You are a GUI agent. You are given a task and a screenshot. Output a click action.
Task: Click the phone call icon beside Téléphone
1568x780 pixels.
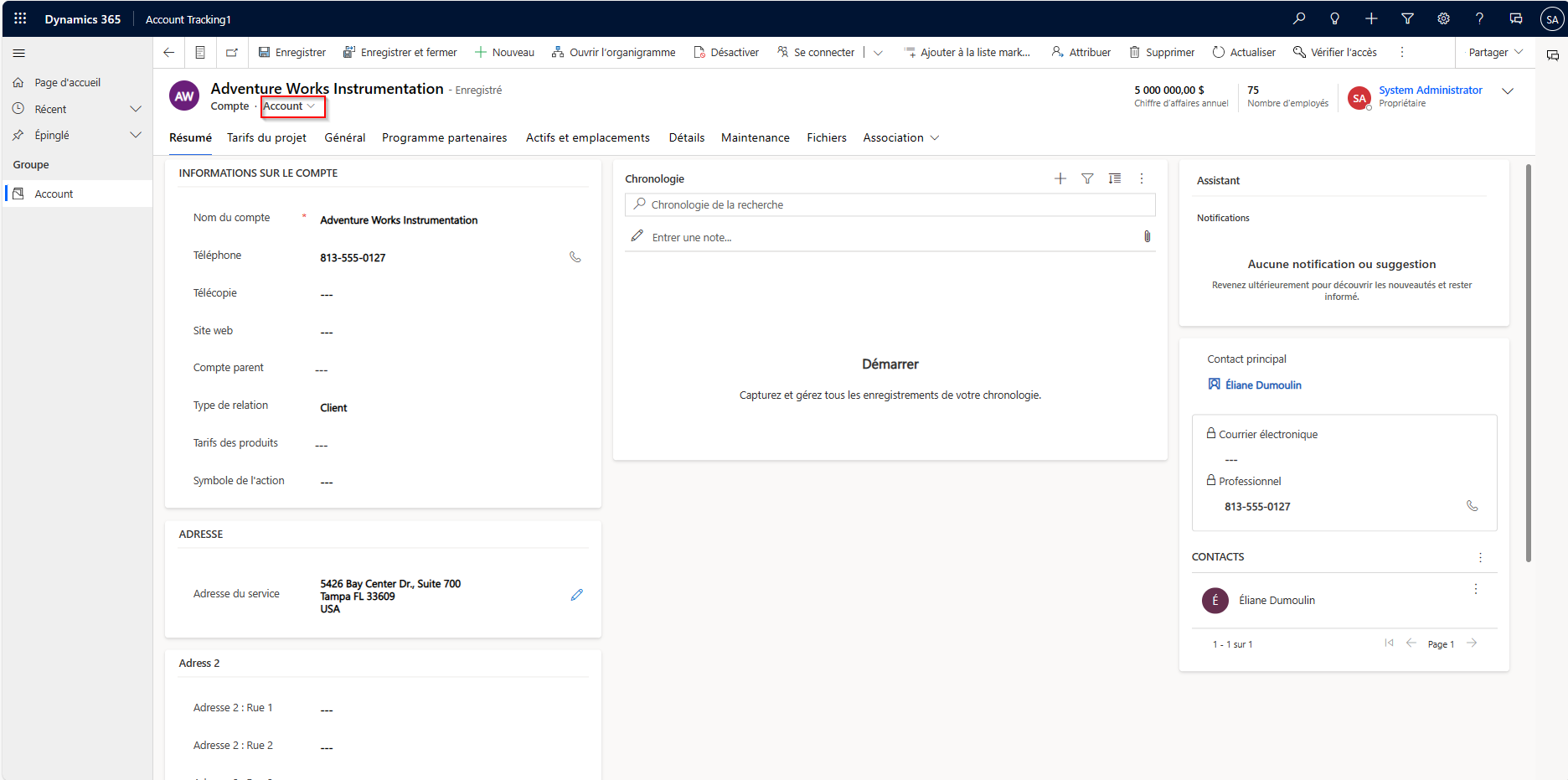[x=575, y=257]
